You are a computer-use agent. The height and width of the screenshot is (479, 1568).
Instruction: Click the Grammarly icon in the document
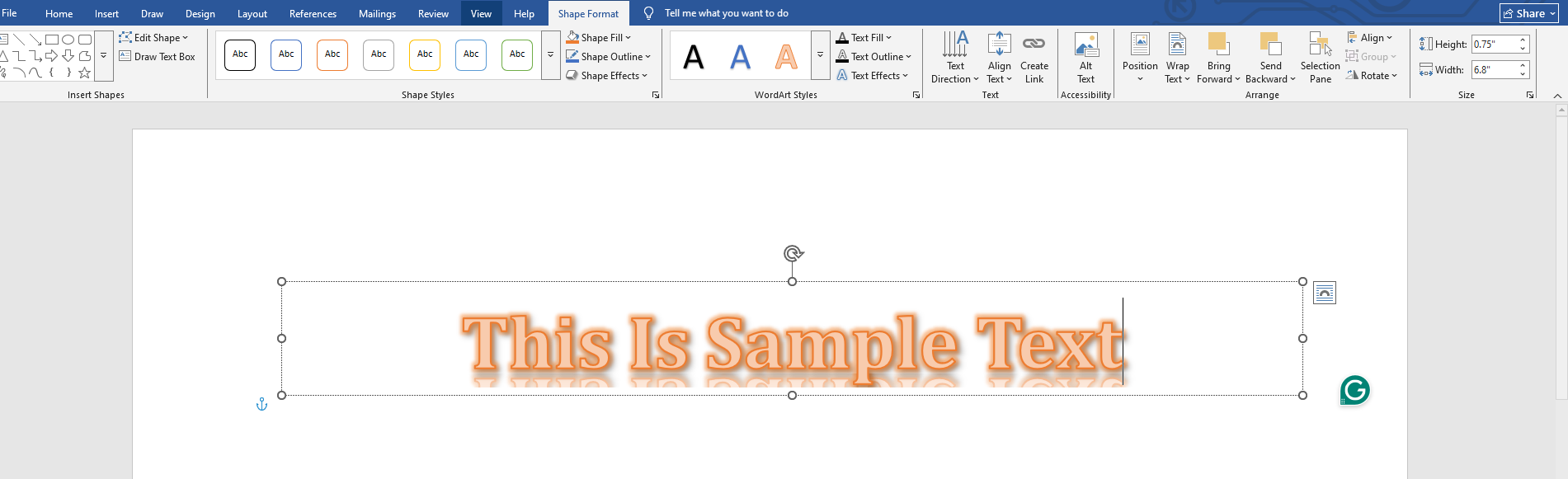[x=1354, y=390]
